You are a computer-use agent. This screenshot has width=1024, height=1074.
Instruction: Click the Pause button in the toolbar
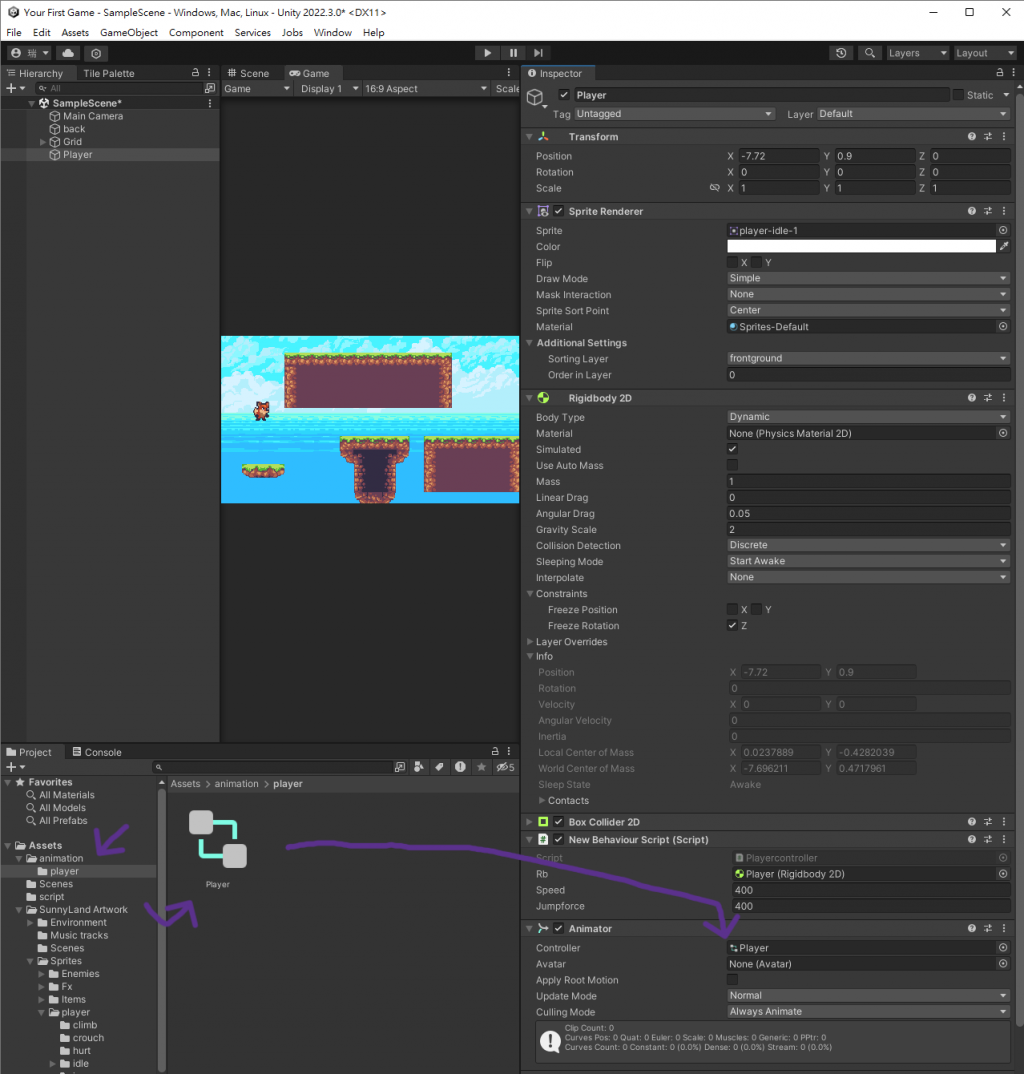(x=513, y=53)
